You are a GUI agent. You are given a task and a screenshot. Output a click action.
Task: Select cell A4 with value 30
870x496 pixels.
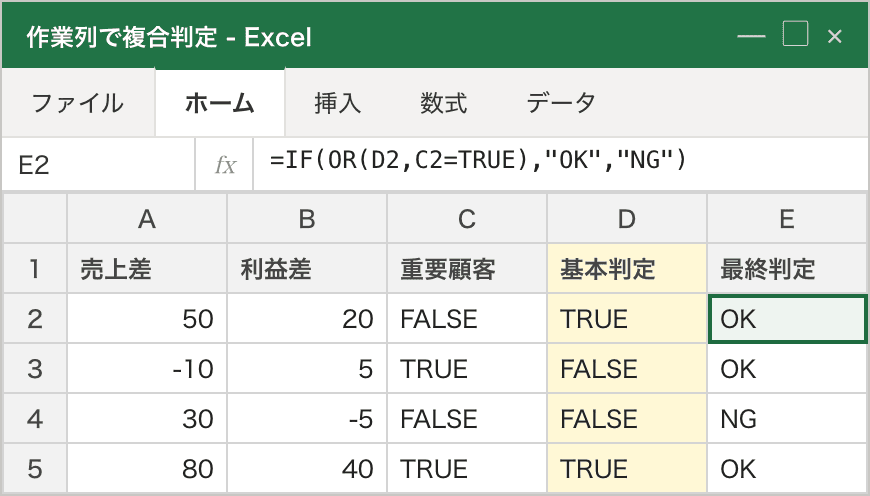[147, 418]
